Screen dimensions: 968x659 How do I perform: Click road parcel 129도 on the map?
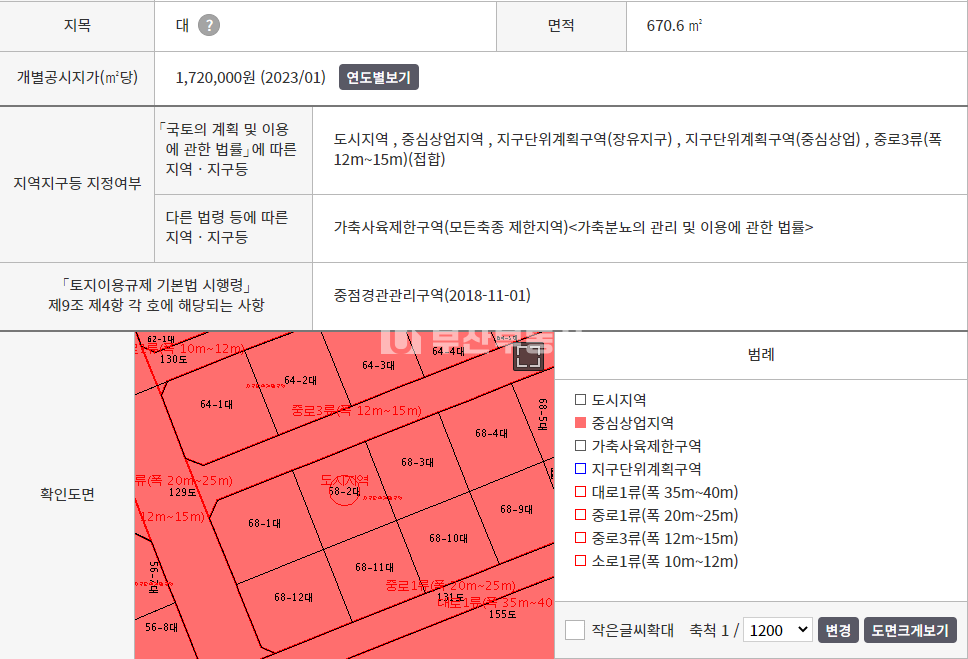tap(183, 492)
